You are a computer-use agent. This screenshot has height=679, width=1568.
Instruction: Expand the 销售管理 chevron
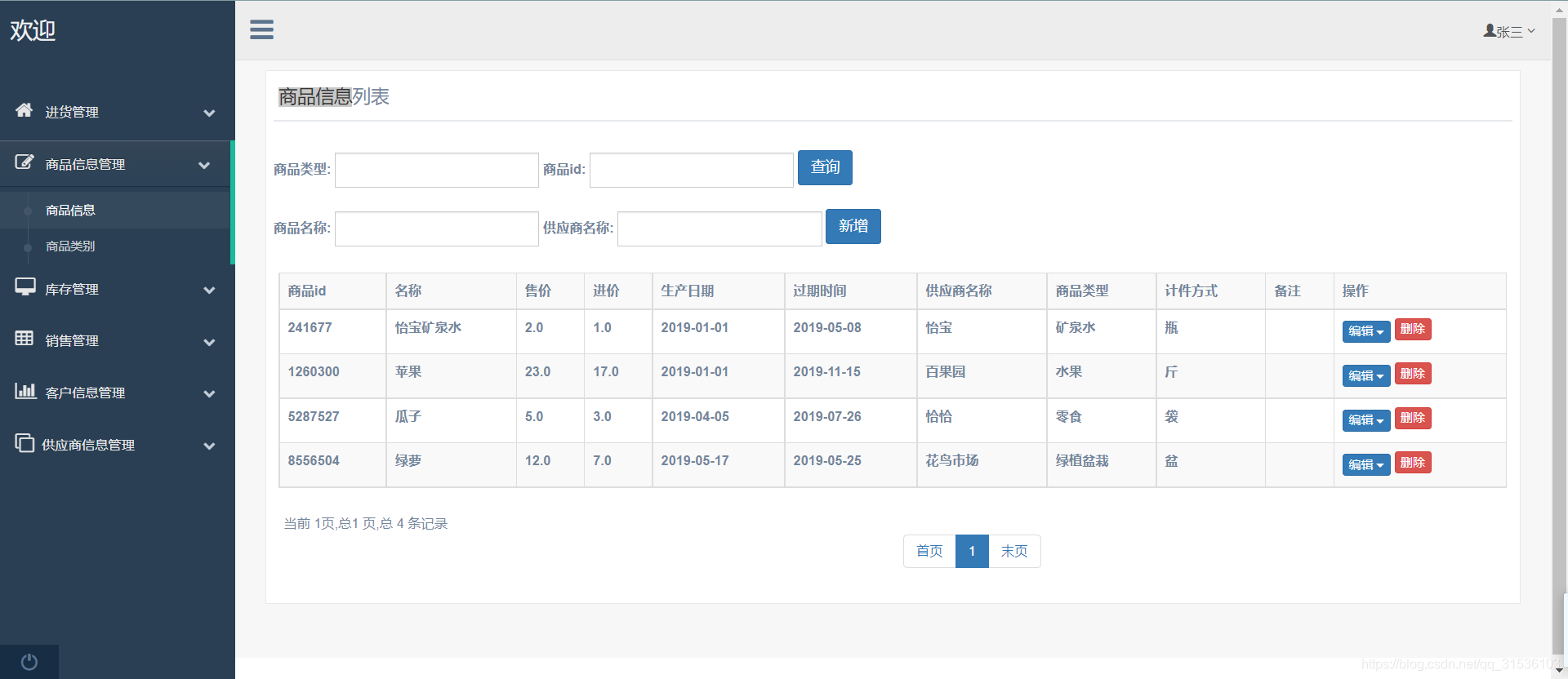point(209,342)
